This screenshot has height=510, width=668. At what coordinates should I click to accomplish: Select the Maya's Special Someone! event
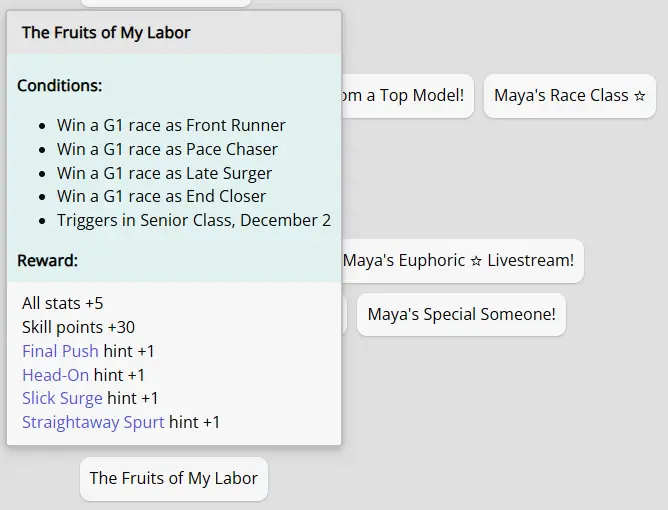(461, 314)
